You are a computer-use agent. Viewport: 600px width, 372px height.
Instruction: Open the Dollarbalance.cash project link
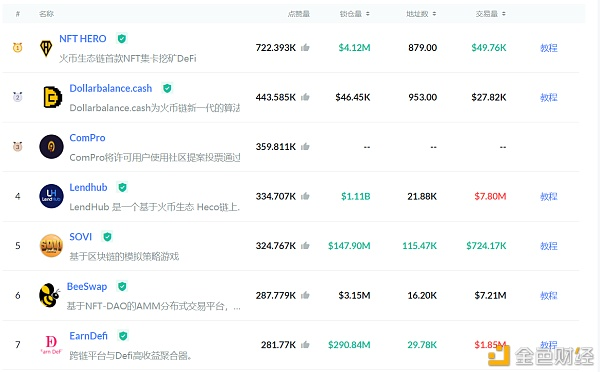[x=111, y=88]
